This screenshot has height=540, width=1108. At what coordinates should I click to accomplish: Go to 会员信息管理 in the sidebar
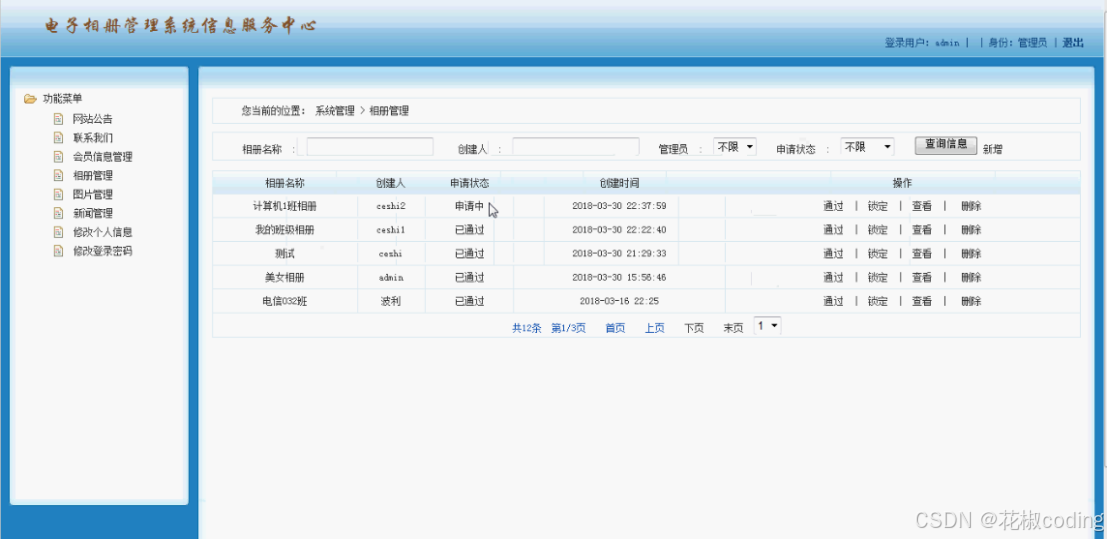pyautogui.click(x=102, y=157)
